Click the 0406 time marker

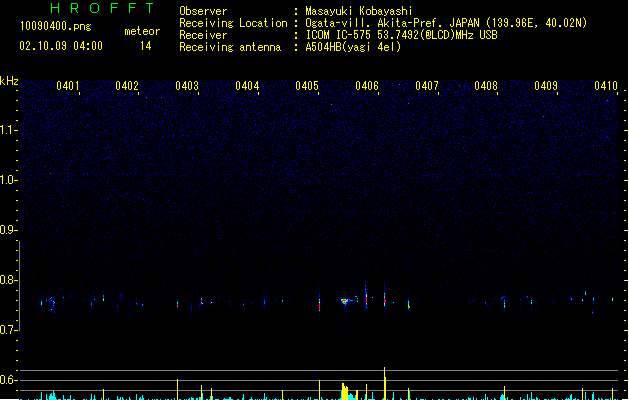367,86
